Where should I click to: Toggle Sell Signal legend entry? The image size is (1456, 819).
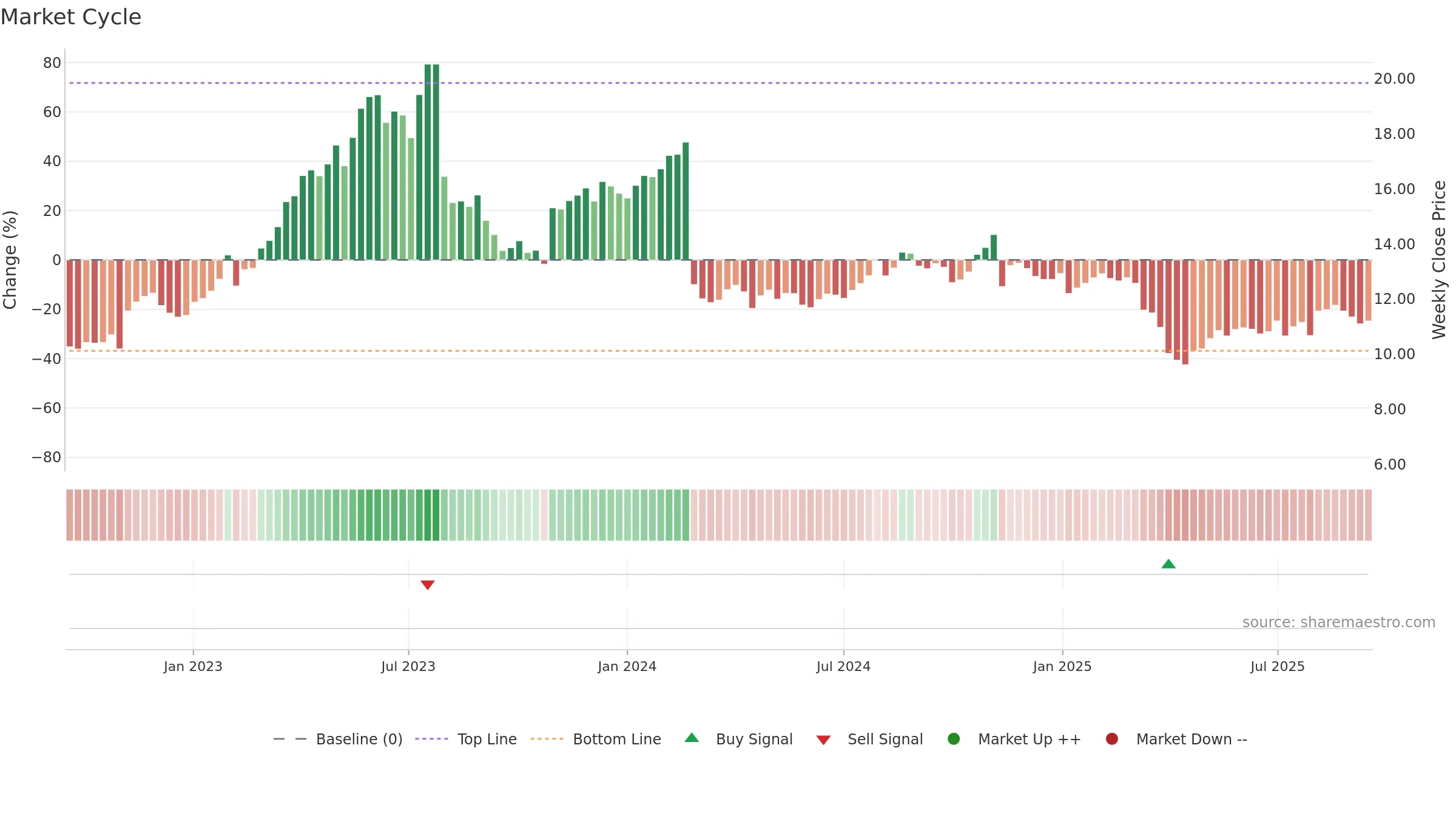tap(869, 739)
